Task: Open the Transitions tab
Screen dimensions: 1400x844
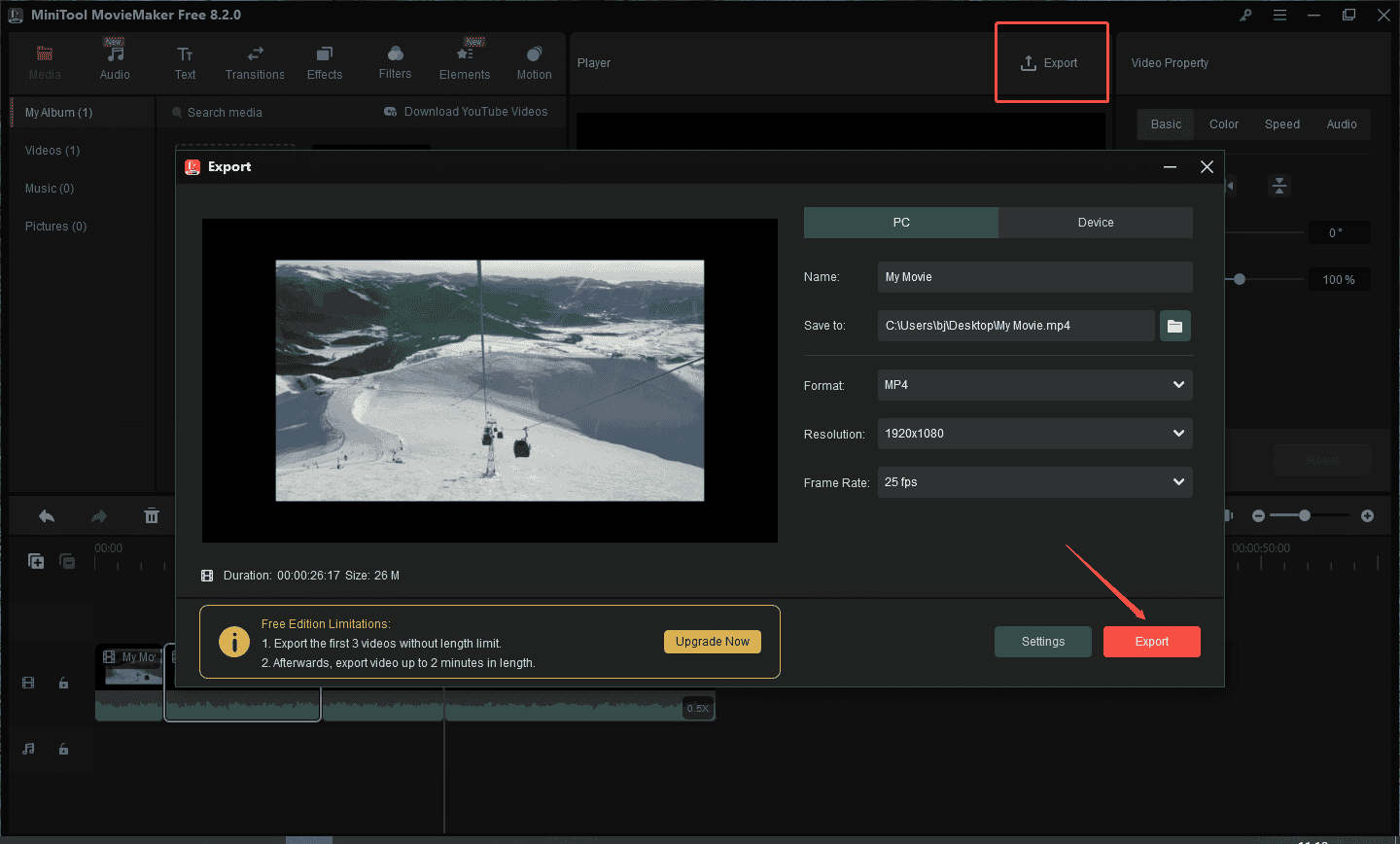Action: [x=255, y=63]
